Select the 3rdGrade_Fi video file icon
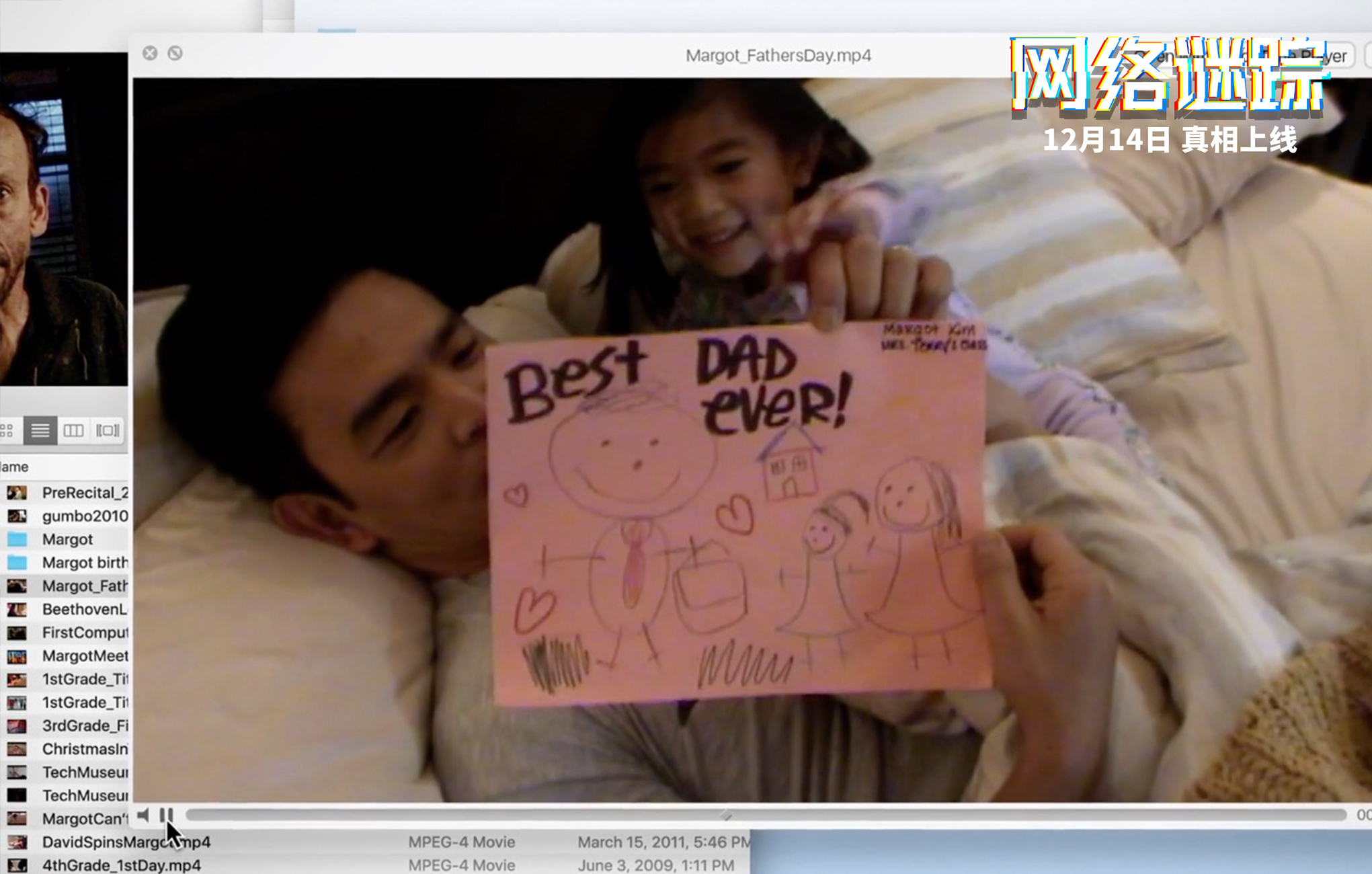 [x=17, y=725]
